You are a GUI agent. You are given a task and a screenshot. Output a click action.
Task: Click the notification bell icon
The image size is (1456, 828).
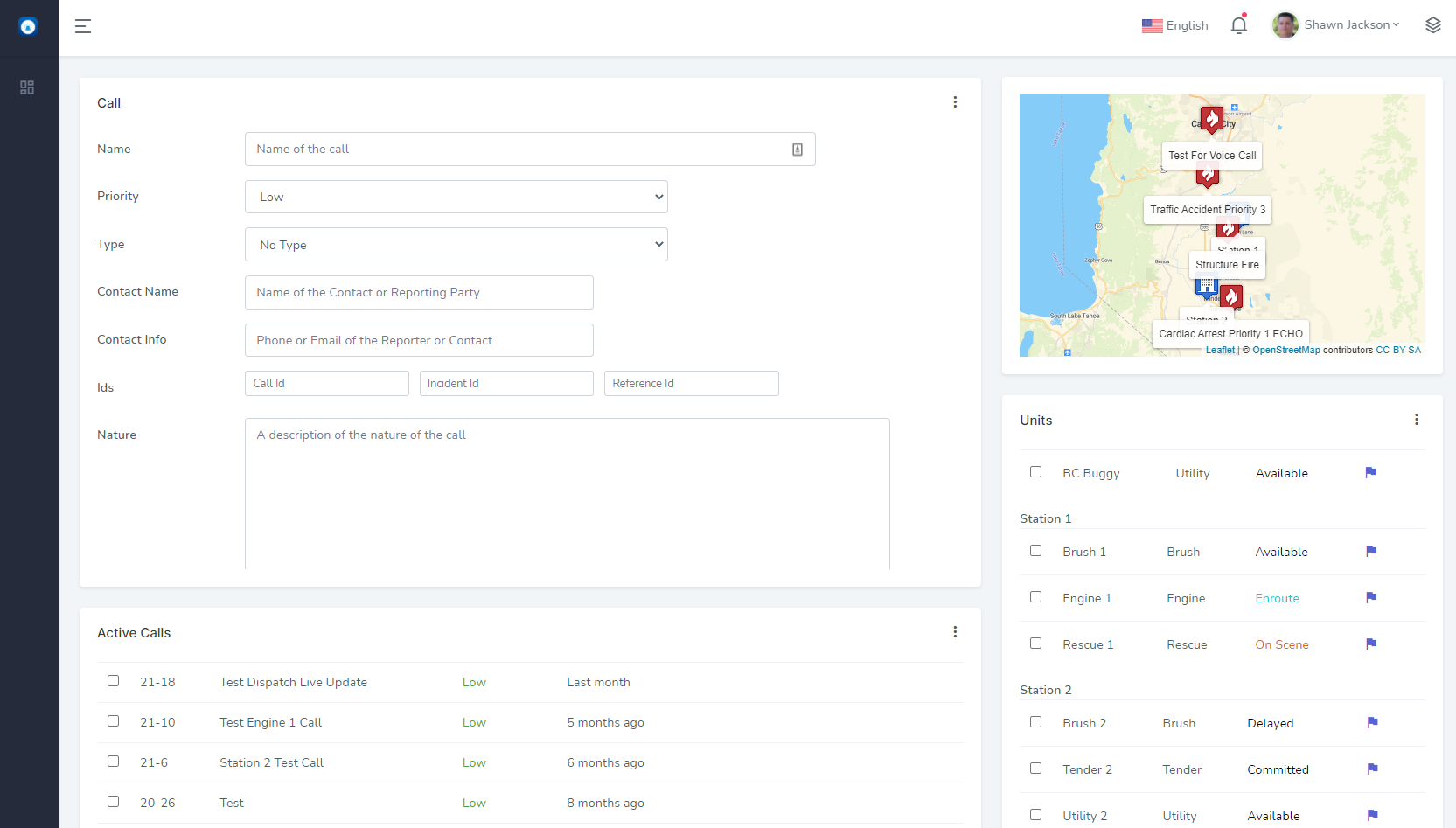[x=1238, y=25]
